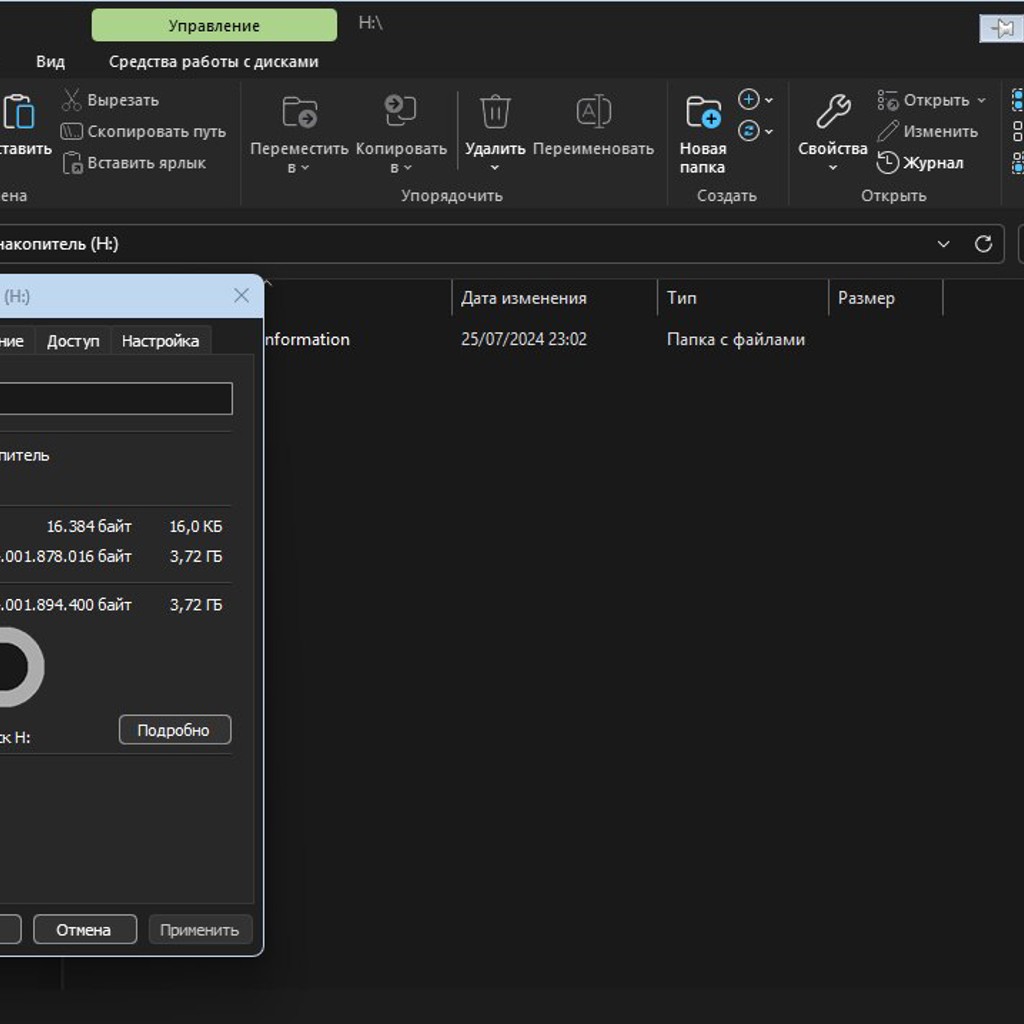1024x1024 pixels.
Task: Click the "16,0 КБ" value
Action: coord(196,526)
